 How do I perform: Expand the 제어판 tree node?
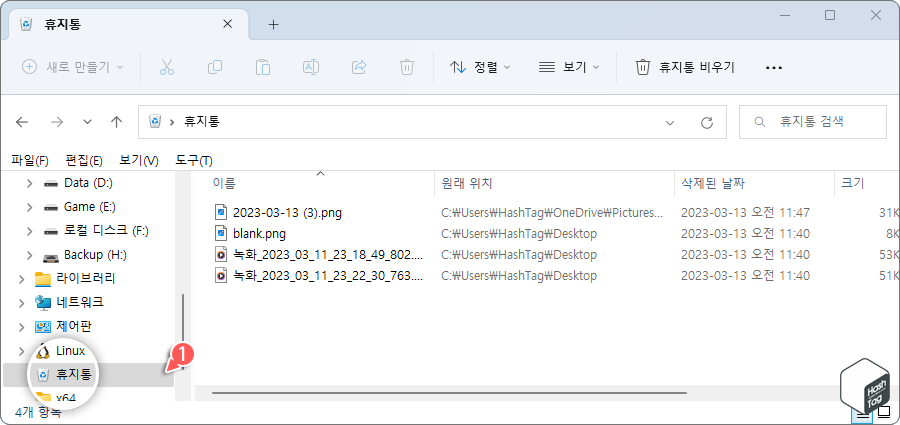point(21,327)
